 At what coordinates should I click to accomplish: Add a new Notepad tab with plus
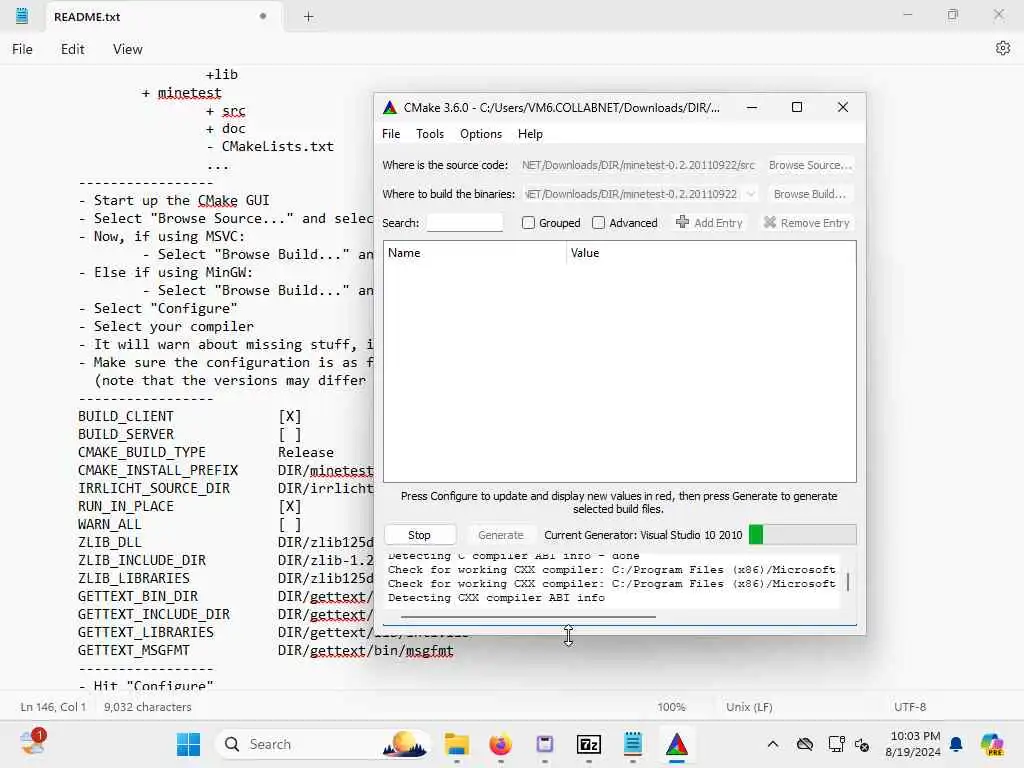click(308, 17)
